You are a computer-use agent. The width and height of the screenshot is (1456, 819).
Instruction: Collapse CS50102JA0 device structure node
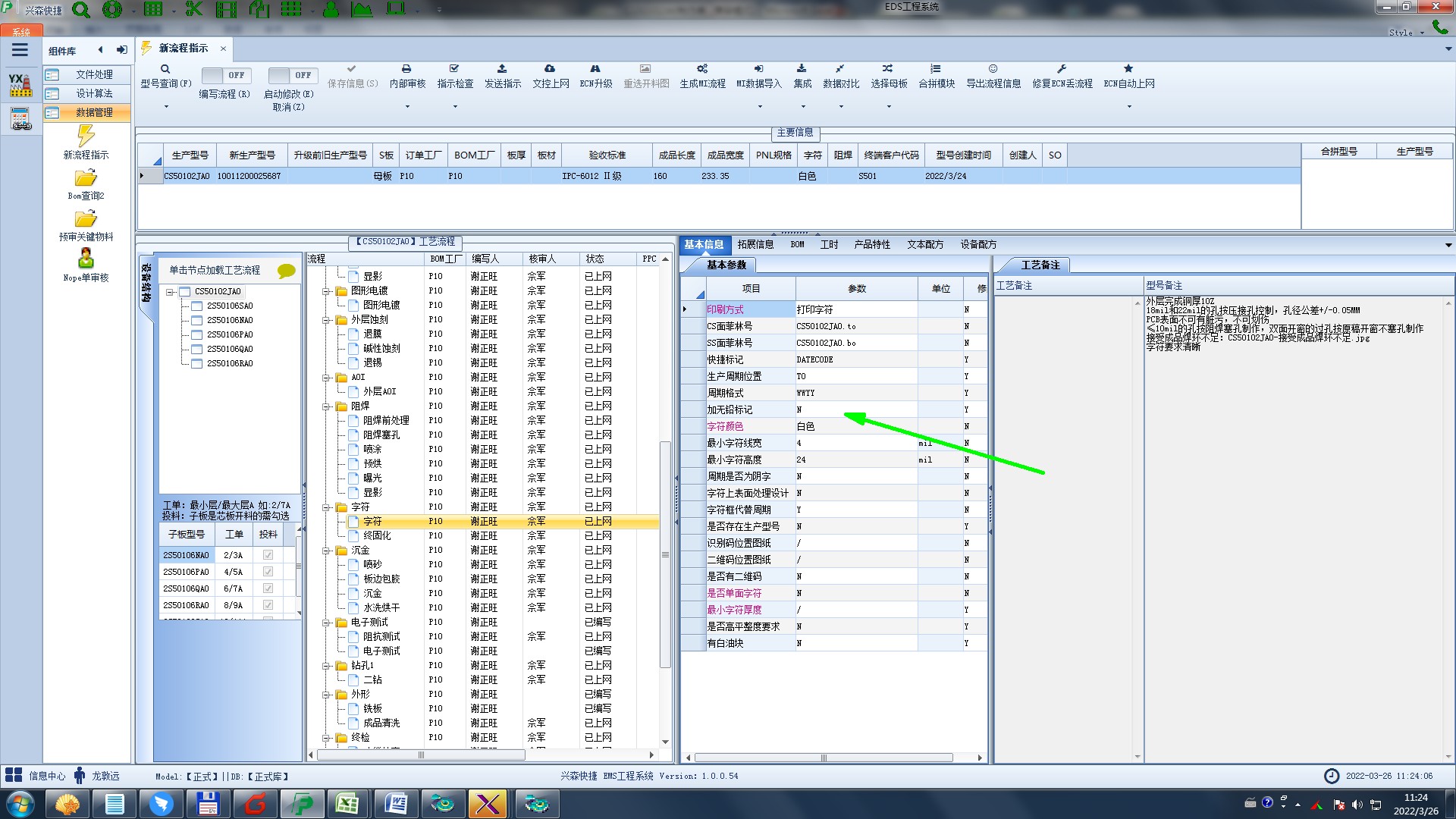[171, 292]
